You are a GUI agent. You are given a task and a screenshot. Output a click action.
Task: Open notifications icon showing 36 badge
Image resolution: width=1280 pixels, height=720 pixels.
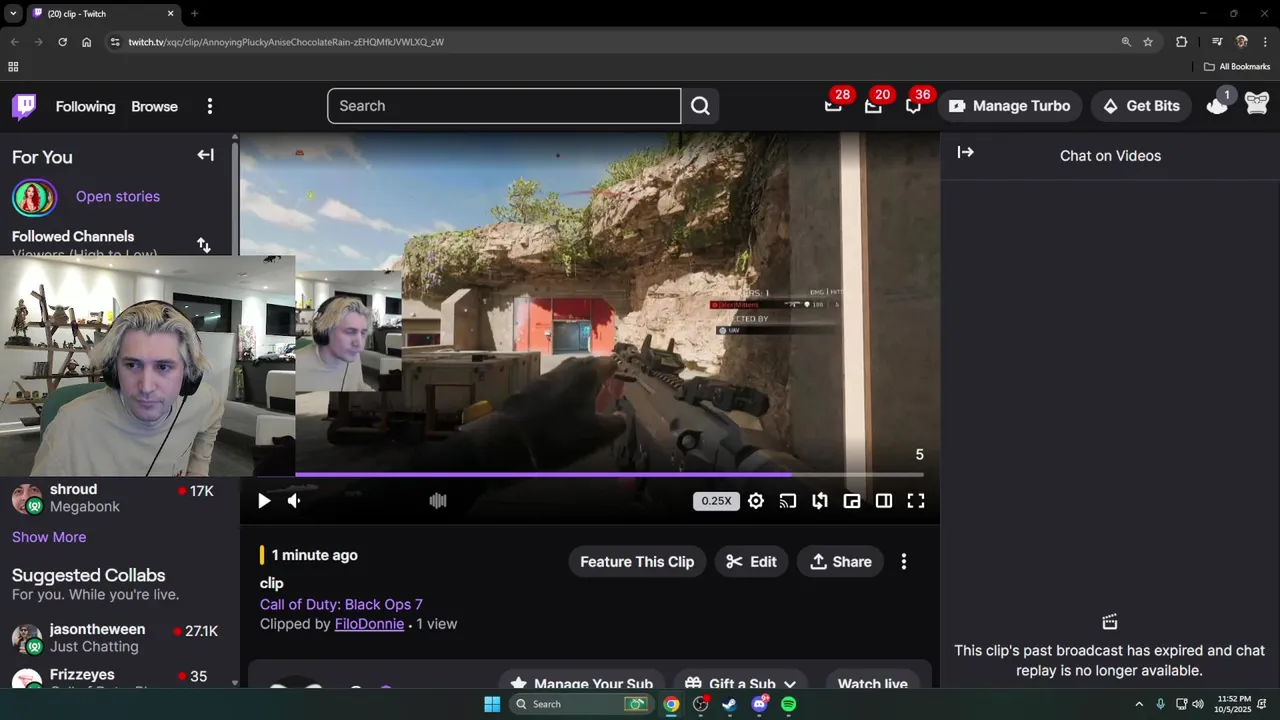(913, 105)
